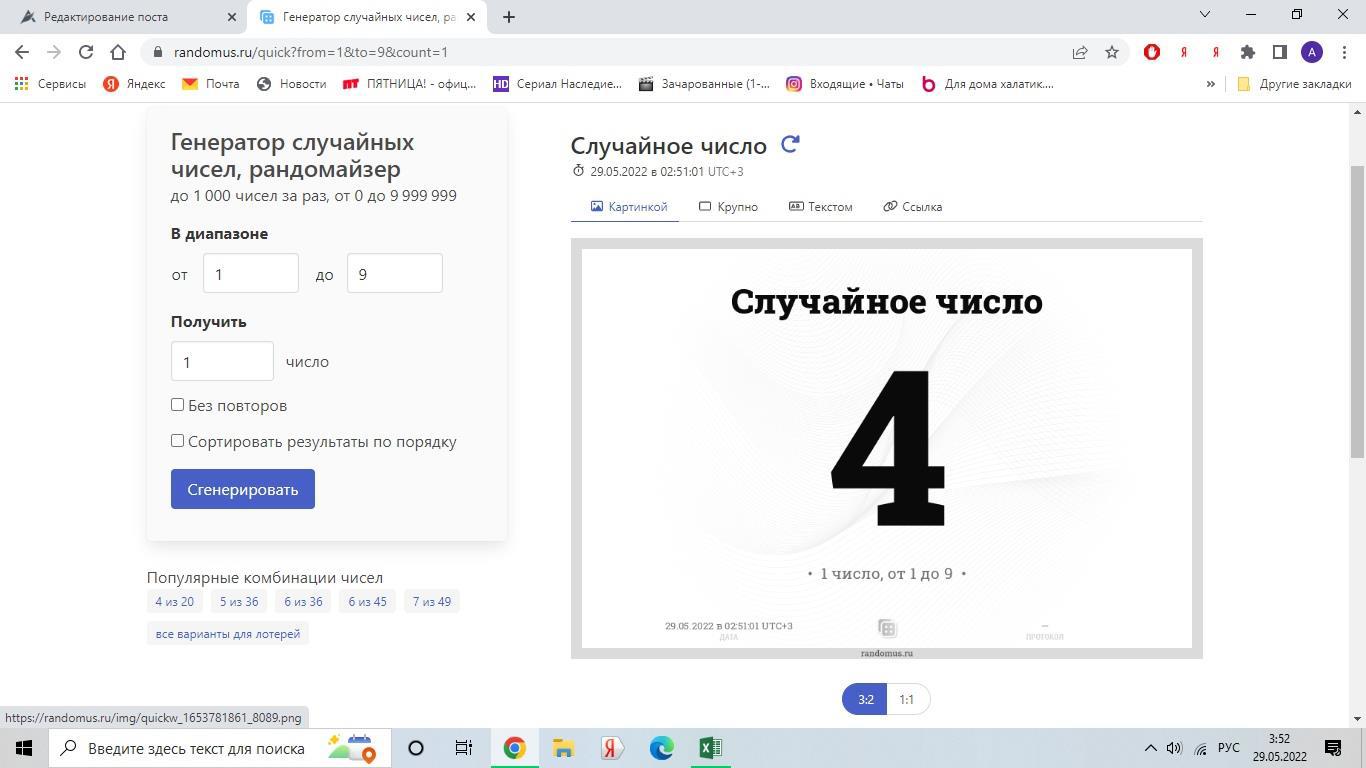Open the Яндекс bookmark
This screenshot has height=768, width=1366.
click(x=134, y=84)
